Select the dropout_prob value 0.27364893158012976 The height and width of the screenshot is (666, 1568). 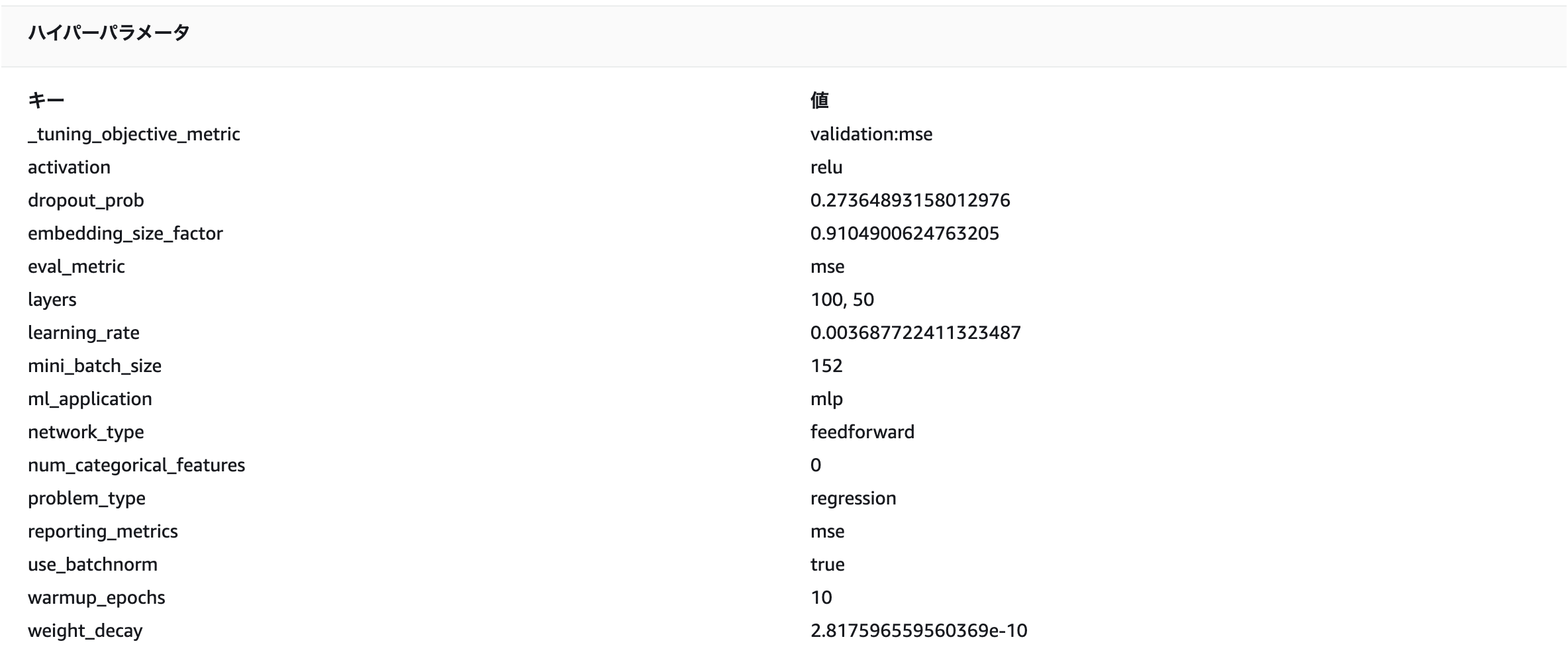click(x=910, y=201)
